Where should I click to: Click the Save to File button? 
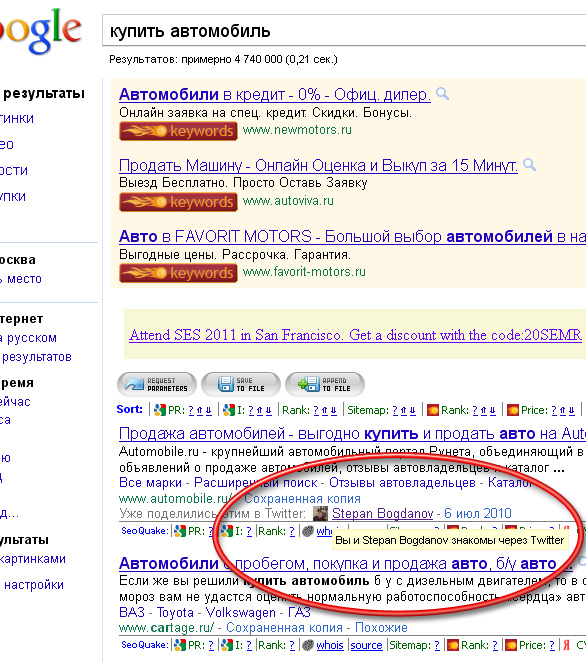241,384
